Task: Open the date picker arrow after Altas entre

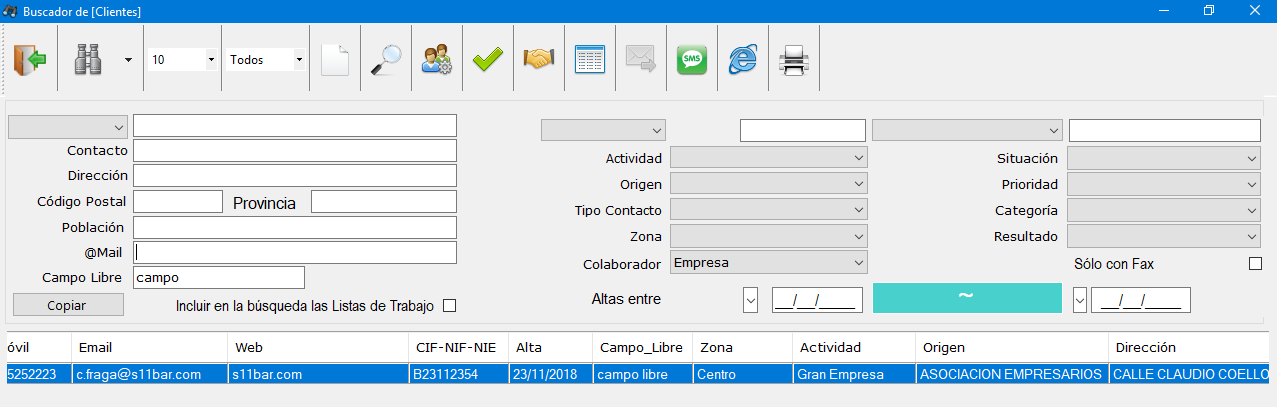Action: click(x=751, y=299)
